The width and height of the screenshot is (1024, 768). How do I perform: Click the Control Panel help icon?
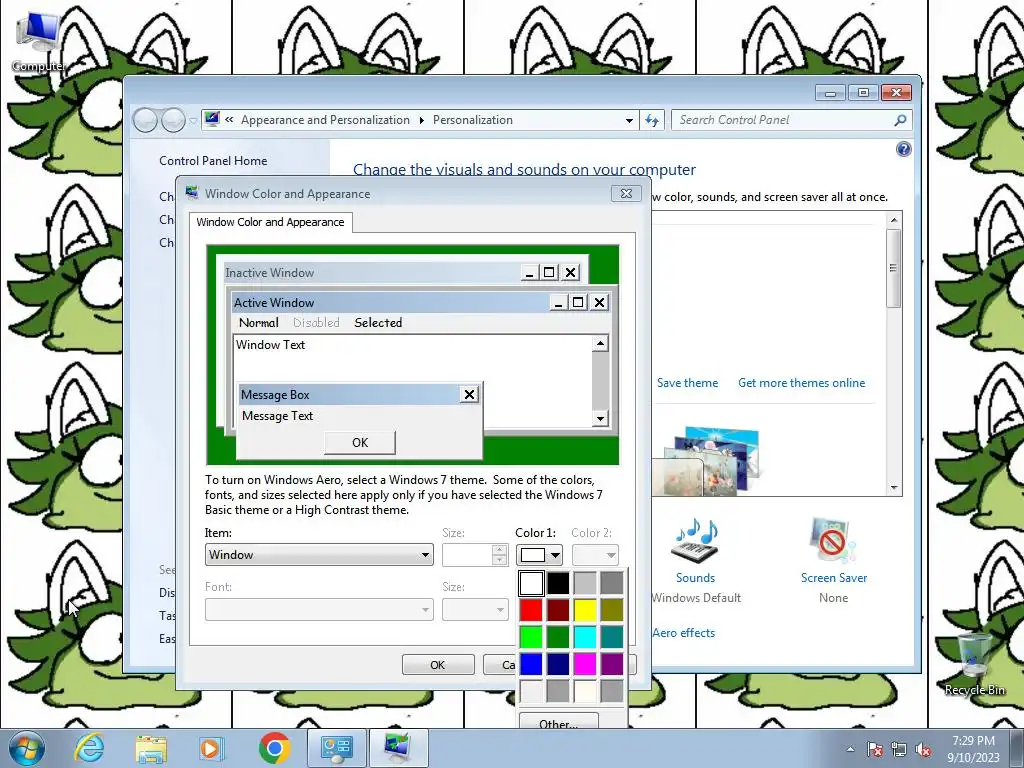point(903,149)
